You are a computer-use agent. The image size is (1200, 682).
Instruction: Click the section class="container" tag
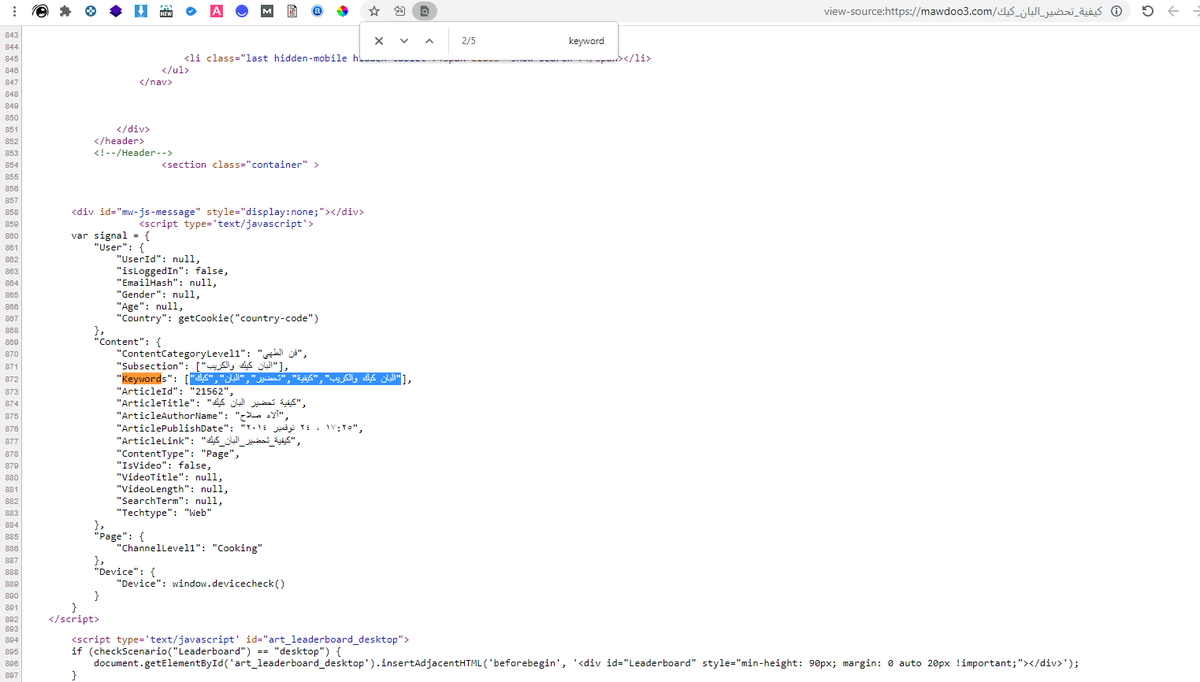click(x=239, y=165)
